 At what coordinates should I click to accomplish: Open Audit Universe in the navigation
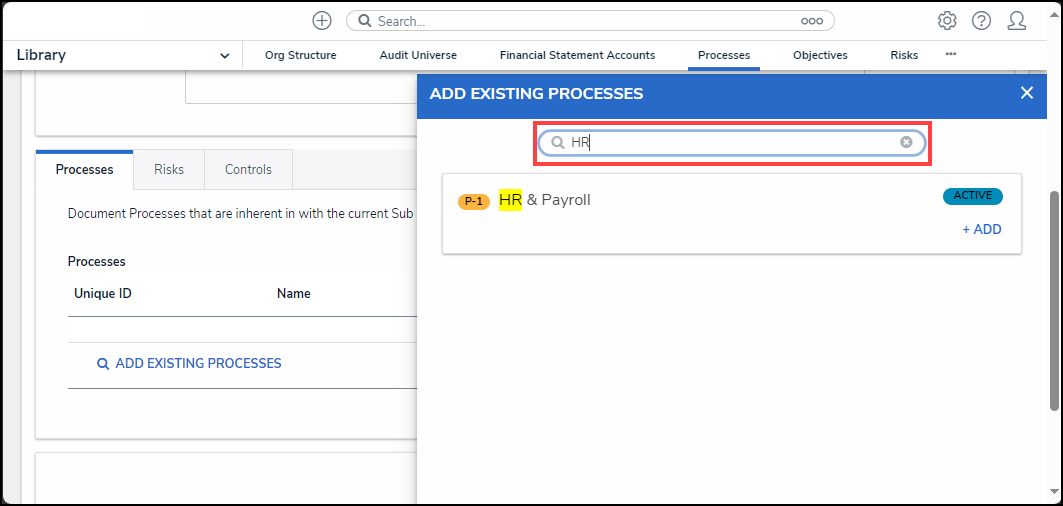pos(418,55)
